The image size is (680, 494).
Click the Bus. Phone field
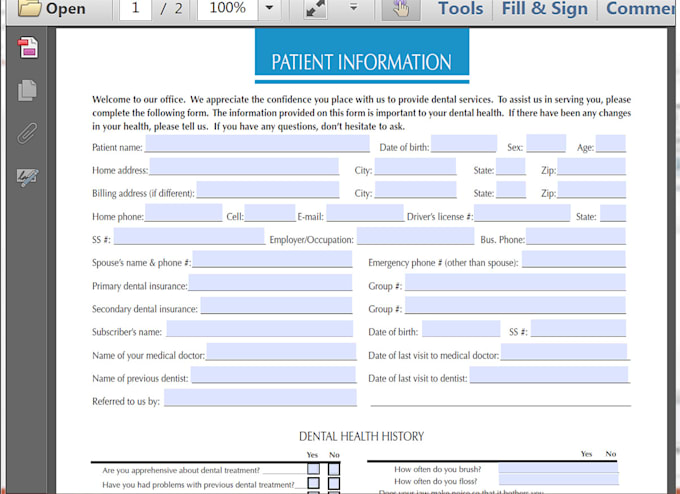pyautogui.click(x=576, y=236)
